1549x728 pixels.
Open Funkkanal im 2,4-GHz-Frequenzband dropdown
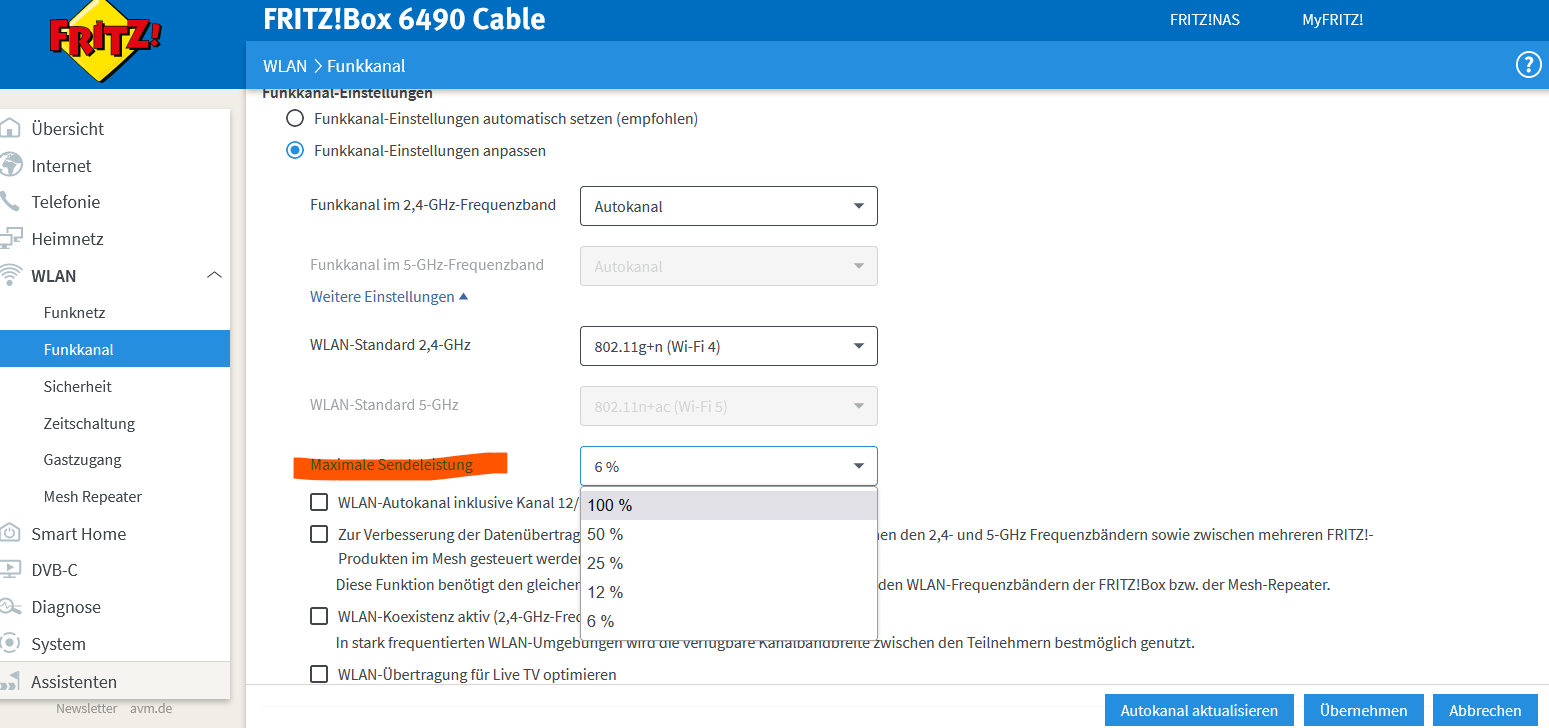[x=729, y=206]
